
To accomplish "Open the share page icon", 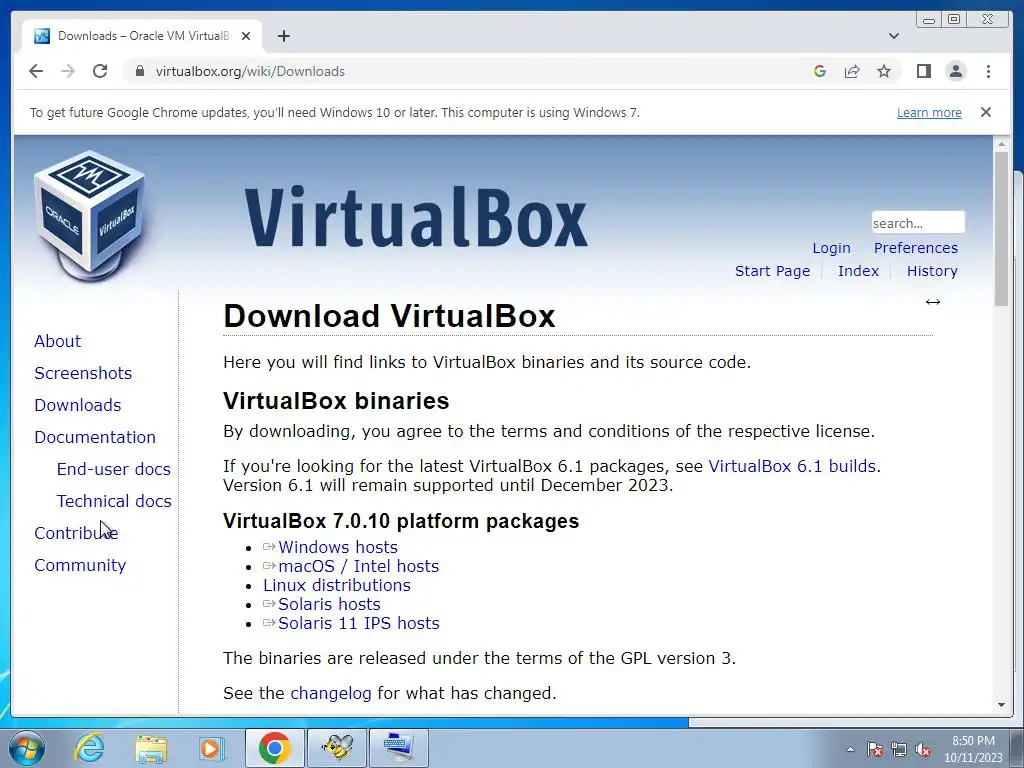I will 852,71.
